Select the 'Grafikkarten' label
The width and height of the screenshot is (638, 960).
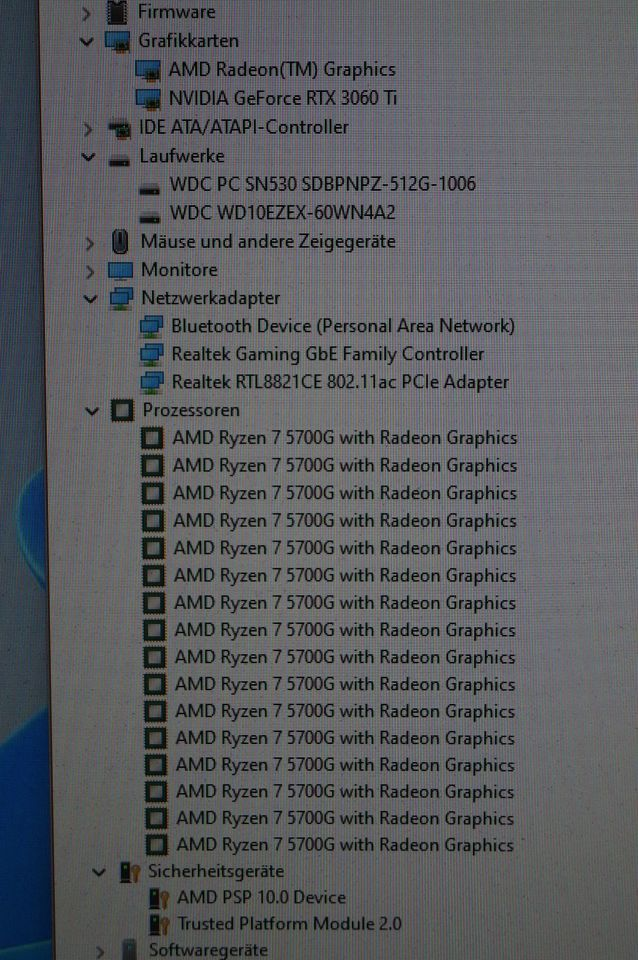tap(189, 41)
